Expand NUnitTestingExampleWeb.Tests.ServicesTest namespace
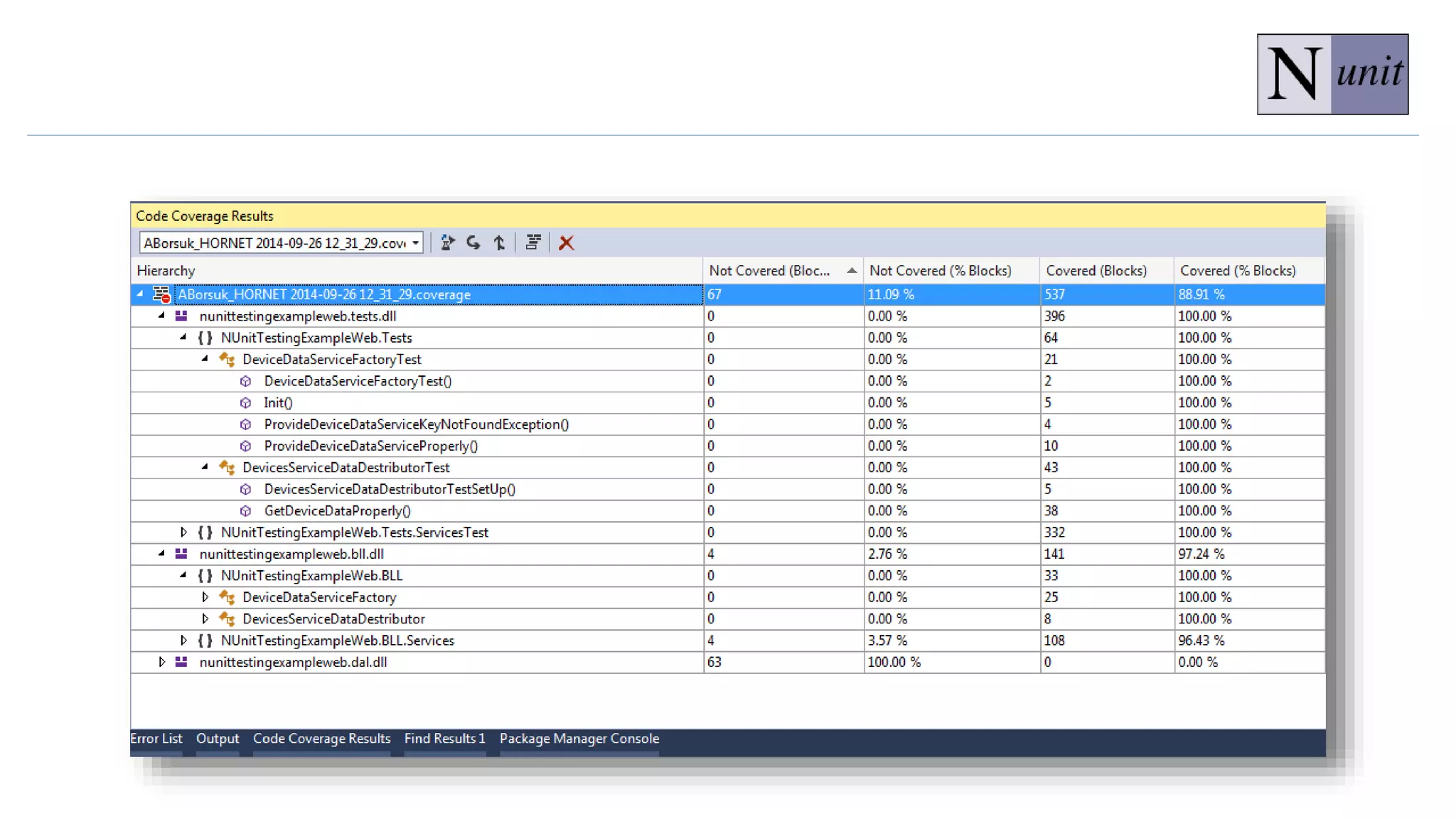 [183, 532]
